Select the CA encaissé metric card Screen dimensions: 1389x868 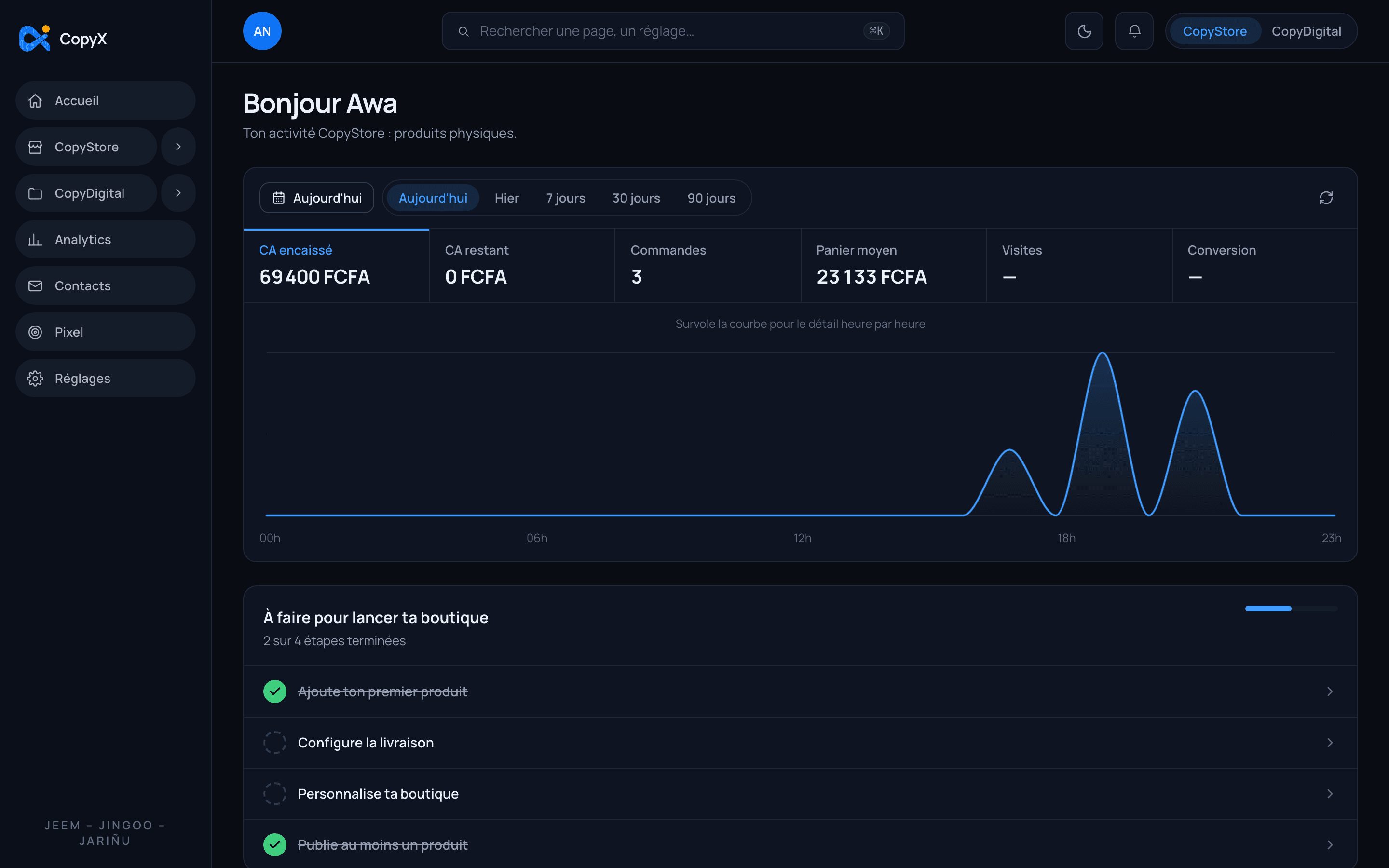coord(336,266)
